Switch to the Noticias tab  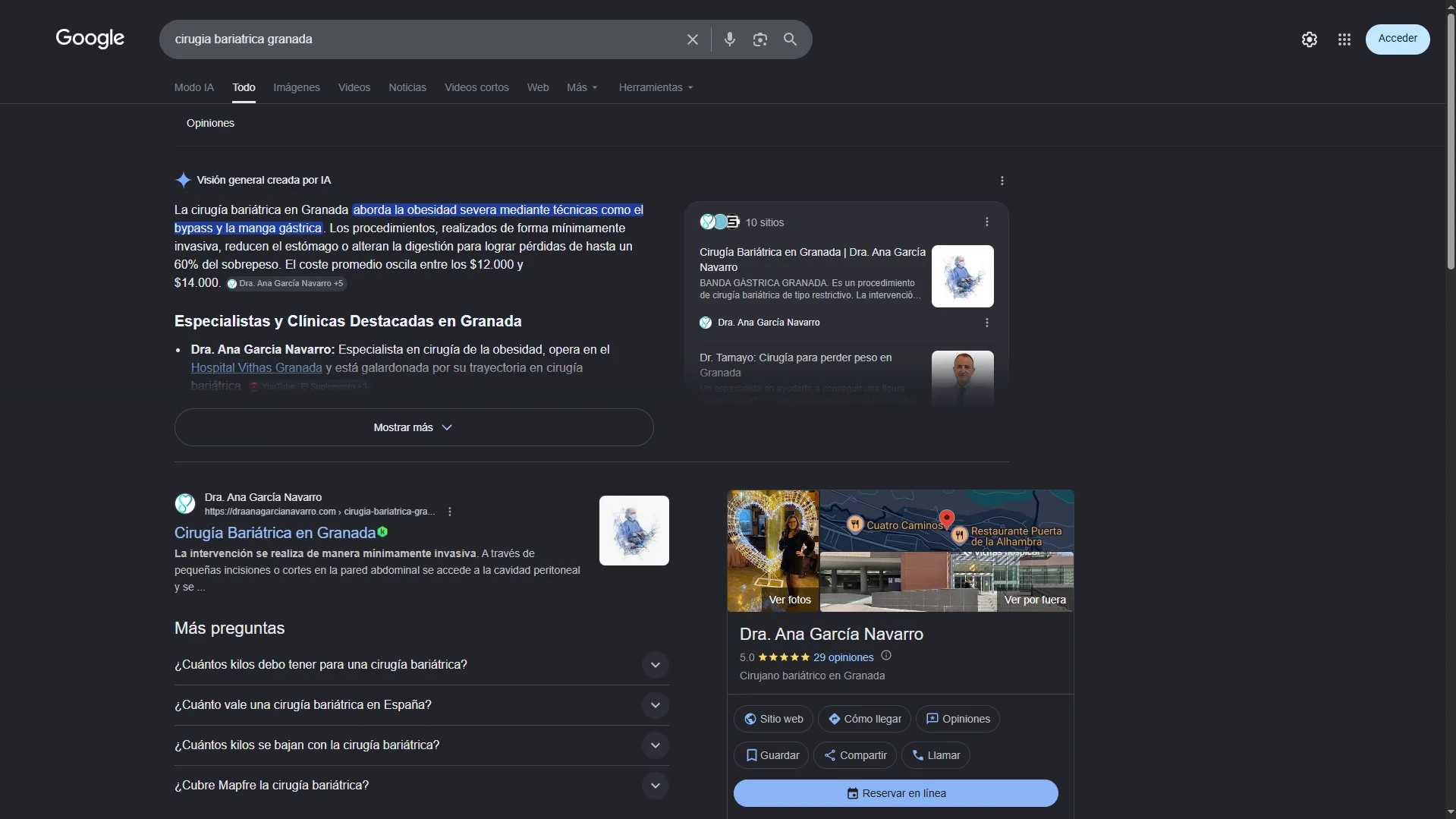[407, 88]
